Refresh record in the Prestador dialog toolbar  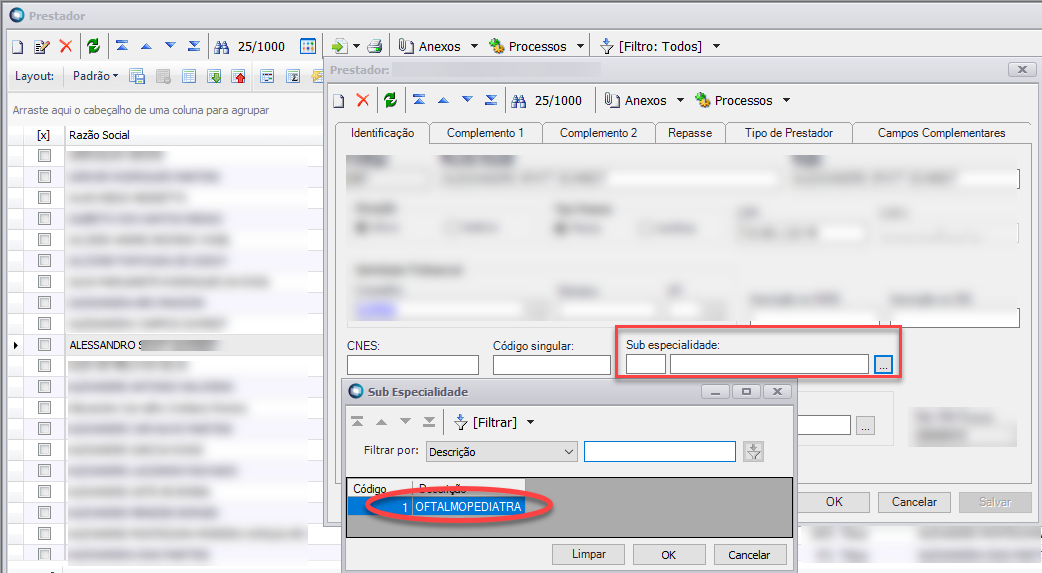tap(390, 100)
